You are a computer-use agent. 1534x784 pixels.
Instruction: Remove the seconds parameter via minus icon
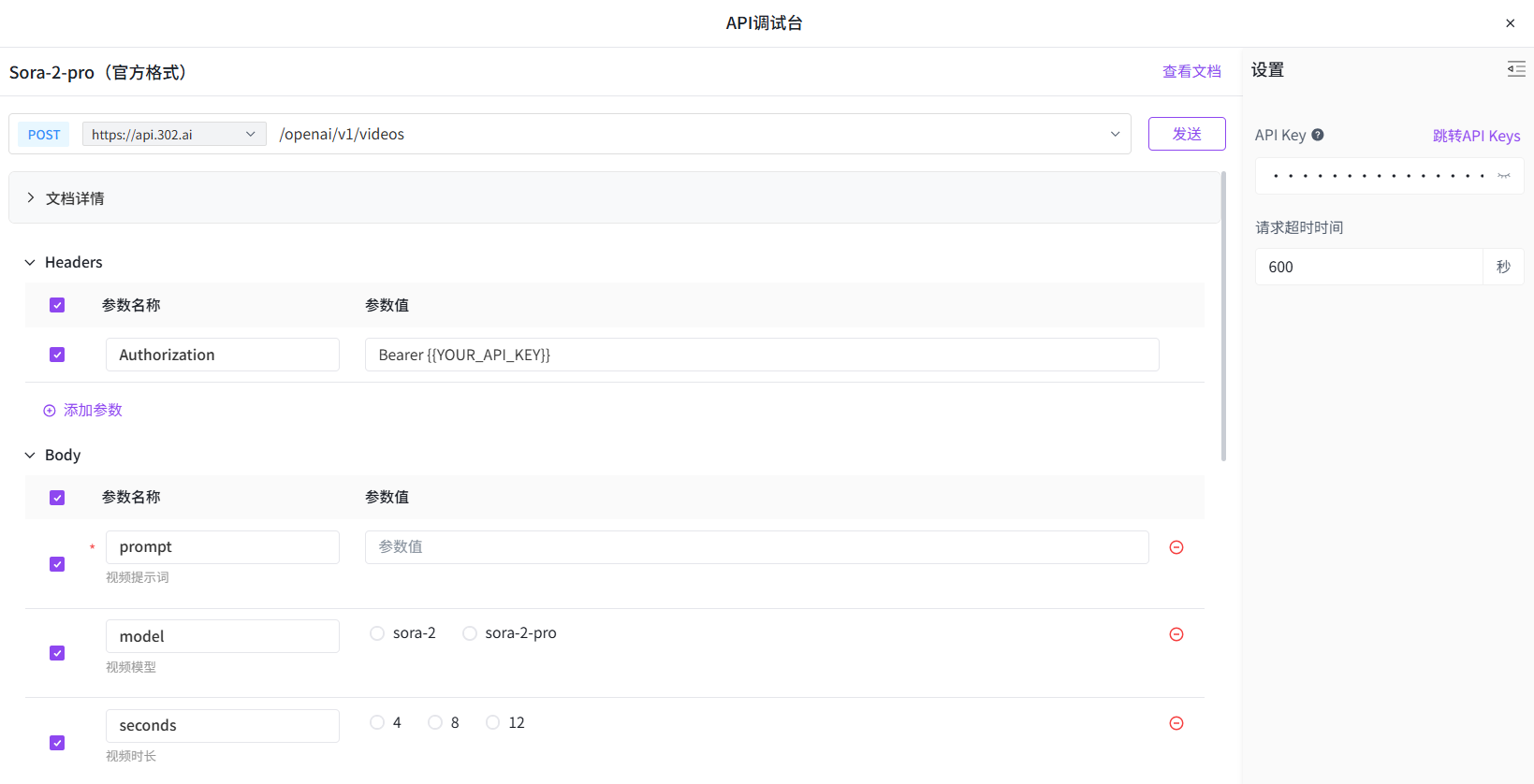pyautogui.click(x=1176, y=723)
